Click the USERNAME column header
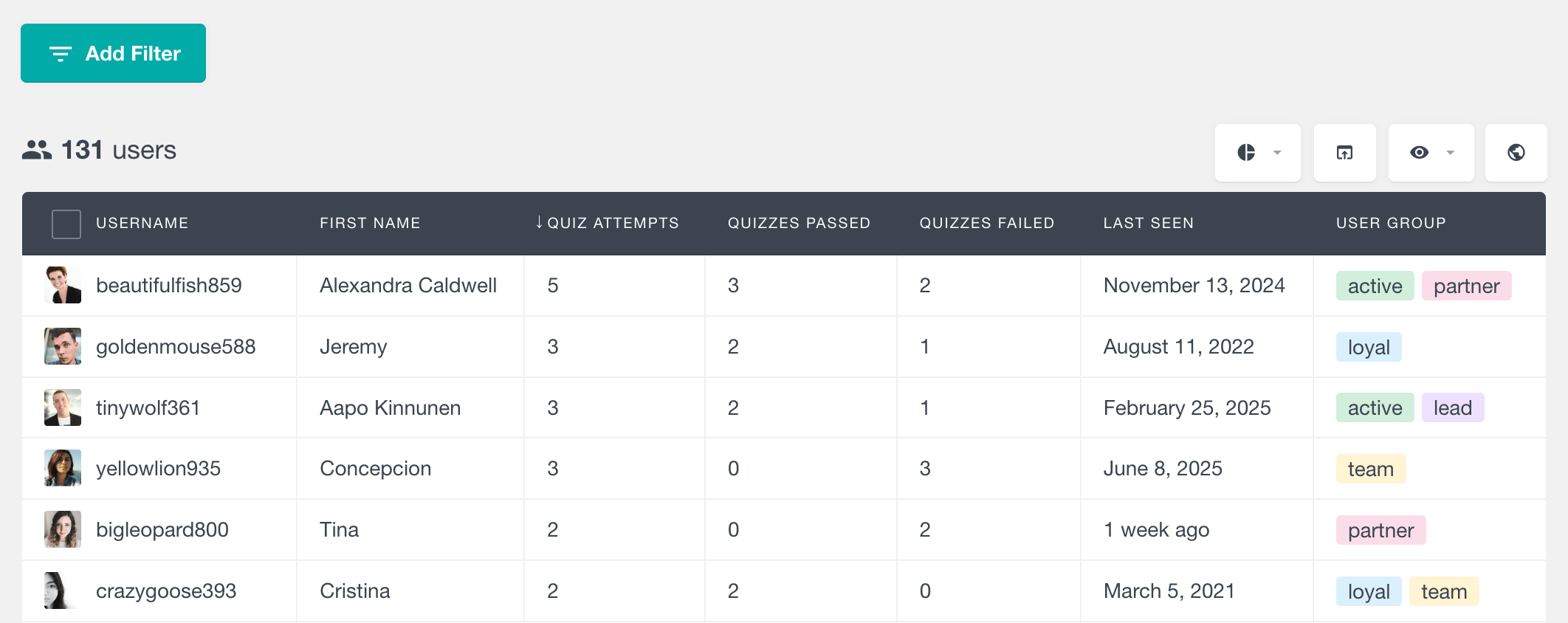Viewport: 1568px width, 623px height. (x=142, y=223)
